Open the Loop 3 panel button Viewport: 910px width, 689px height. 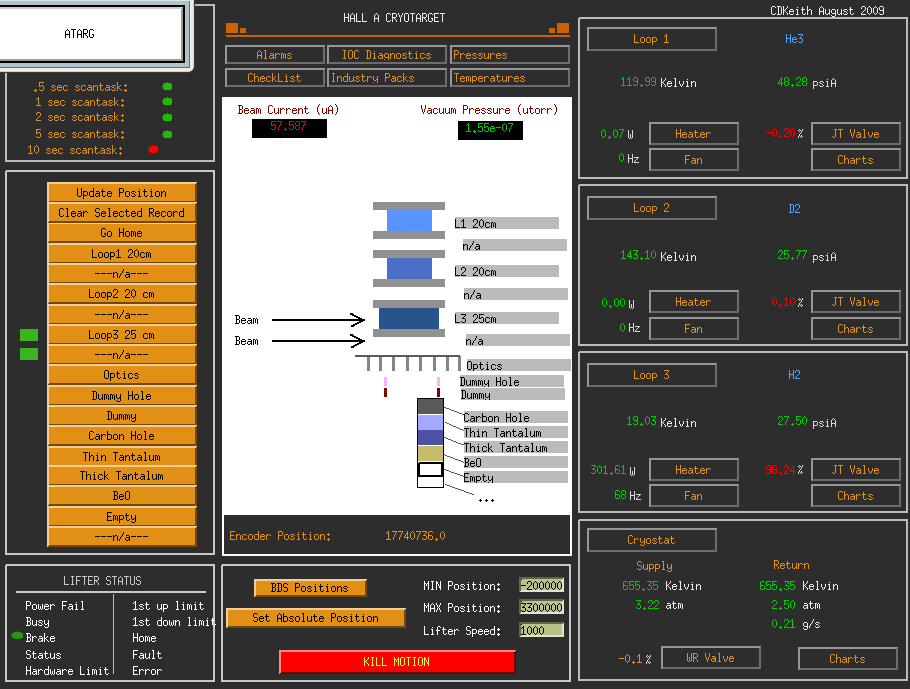[x=652, y=375]
